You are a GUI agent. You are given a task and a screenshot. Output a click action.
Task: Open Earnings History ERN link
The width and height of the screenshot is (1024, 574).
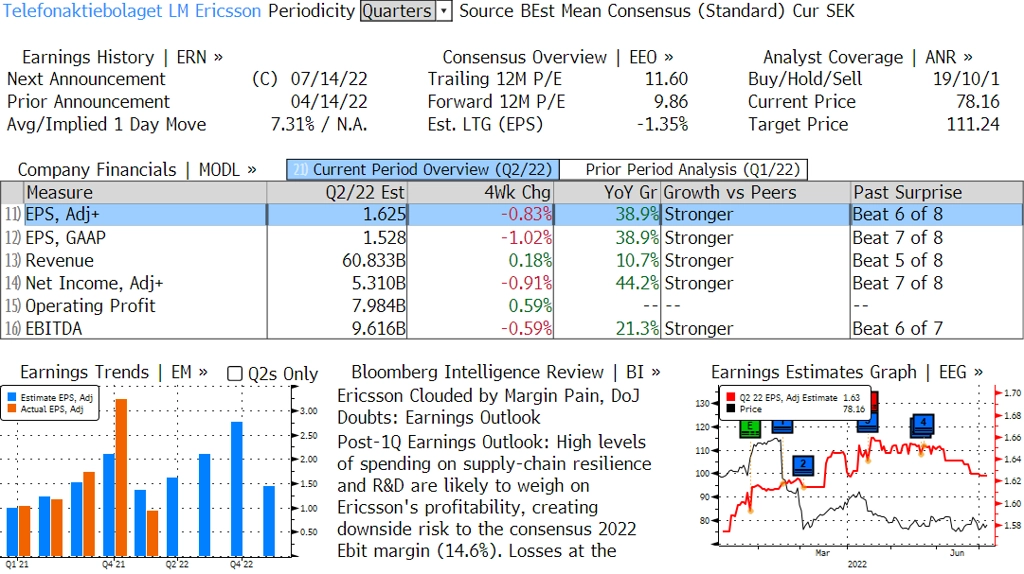click(123, 57)
